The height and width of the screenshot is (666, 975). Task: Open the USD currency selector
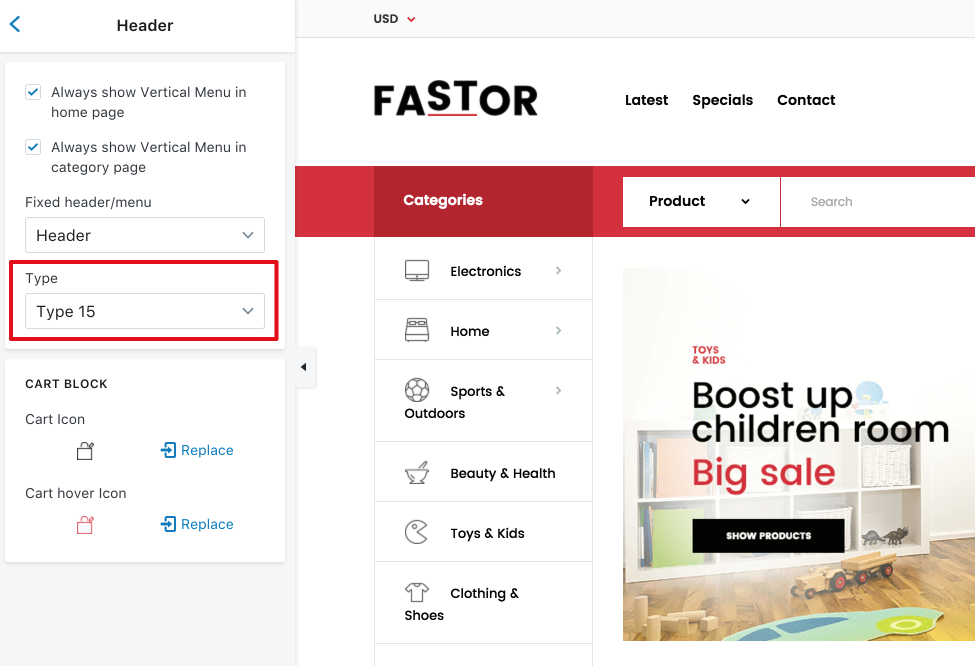(394, 19)
